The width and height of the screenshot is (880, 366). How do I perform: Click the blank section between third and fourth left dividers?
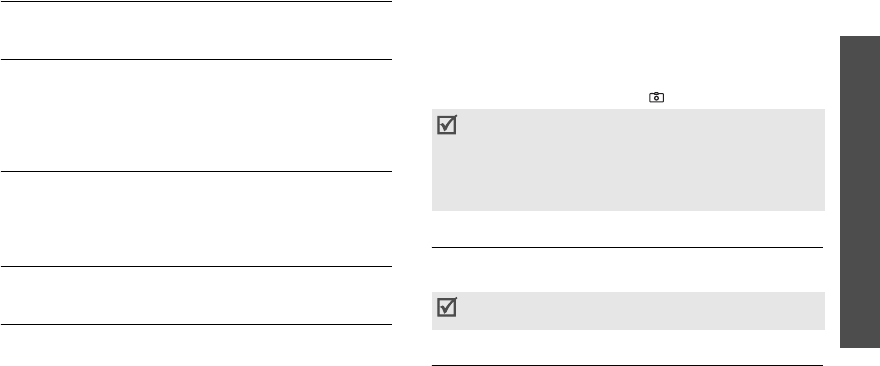pyautogui.click(x=196, y=219)
